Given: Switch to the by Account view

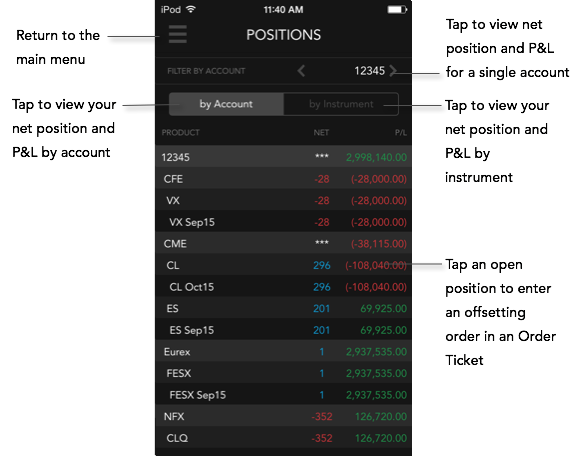Looking at the screenshot, I should pyautogui.click(x=226, y=104).
